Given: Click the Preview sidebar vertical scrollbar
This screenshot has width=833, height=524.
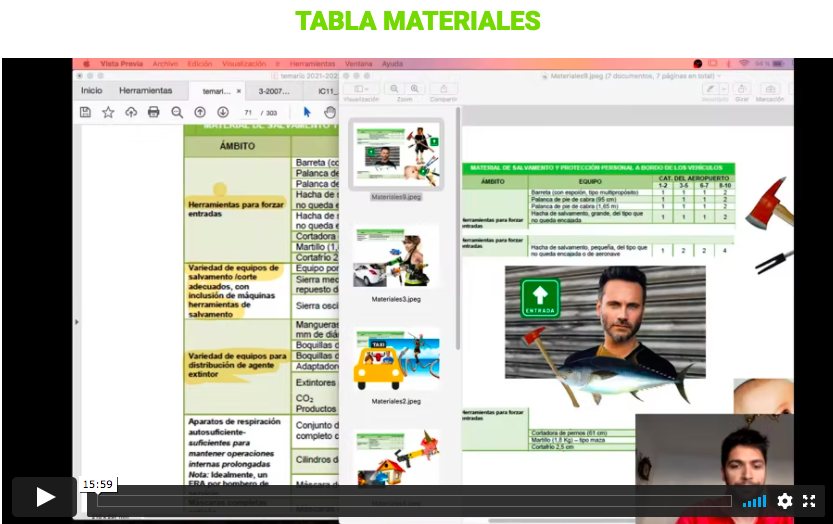Looking at the screenshot, I should (457, 229).
